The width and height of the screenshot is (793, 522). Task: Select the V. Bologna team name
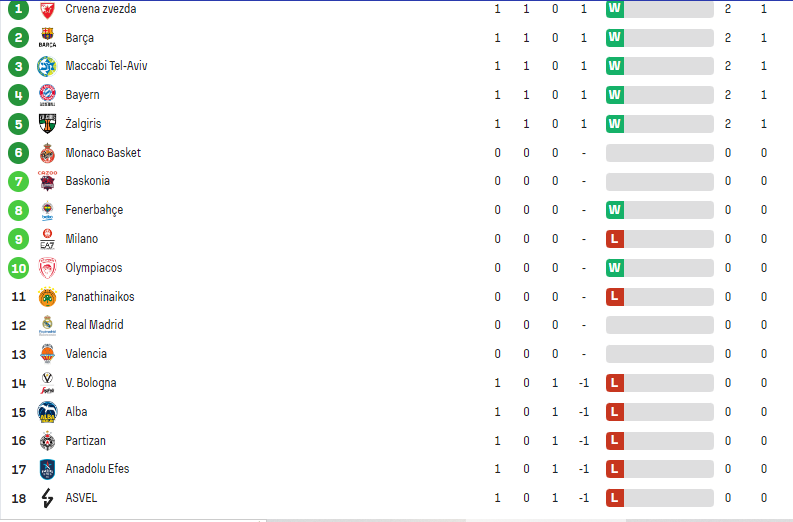[91, 383]
